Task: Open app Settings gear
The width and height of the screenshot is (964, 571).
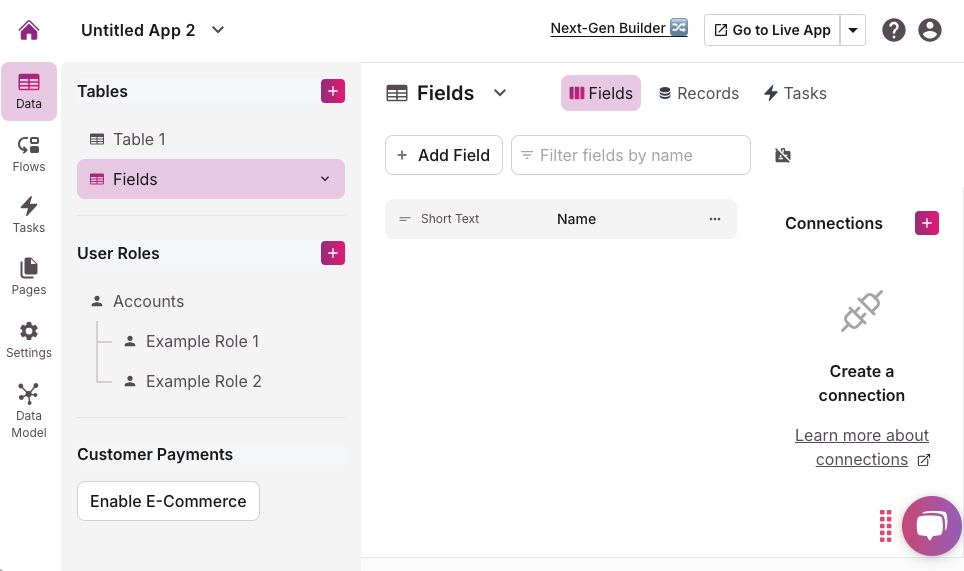Action: (29, 340)
